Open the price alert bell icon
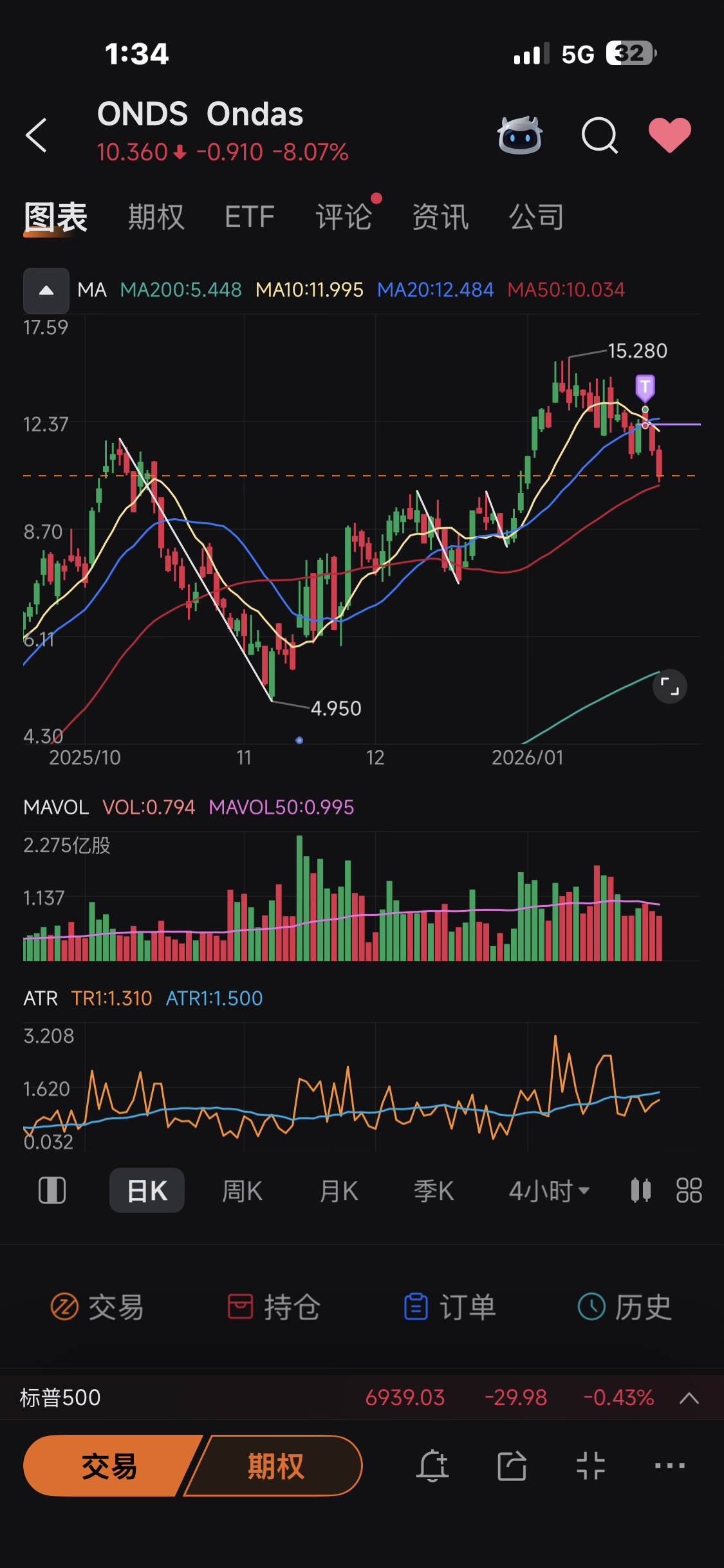Image resolution: width=724 pixels, height=1568 pixels. click(x=432, y=1466)
